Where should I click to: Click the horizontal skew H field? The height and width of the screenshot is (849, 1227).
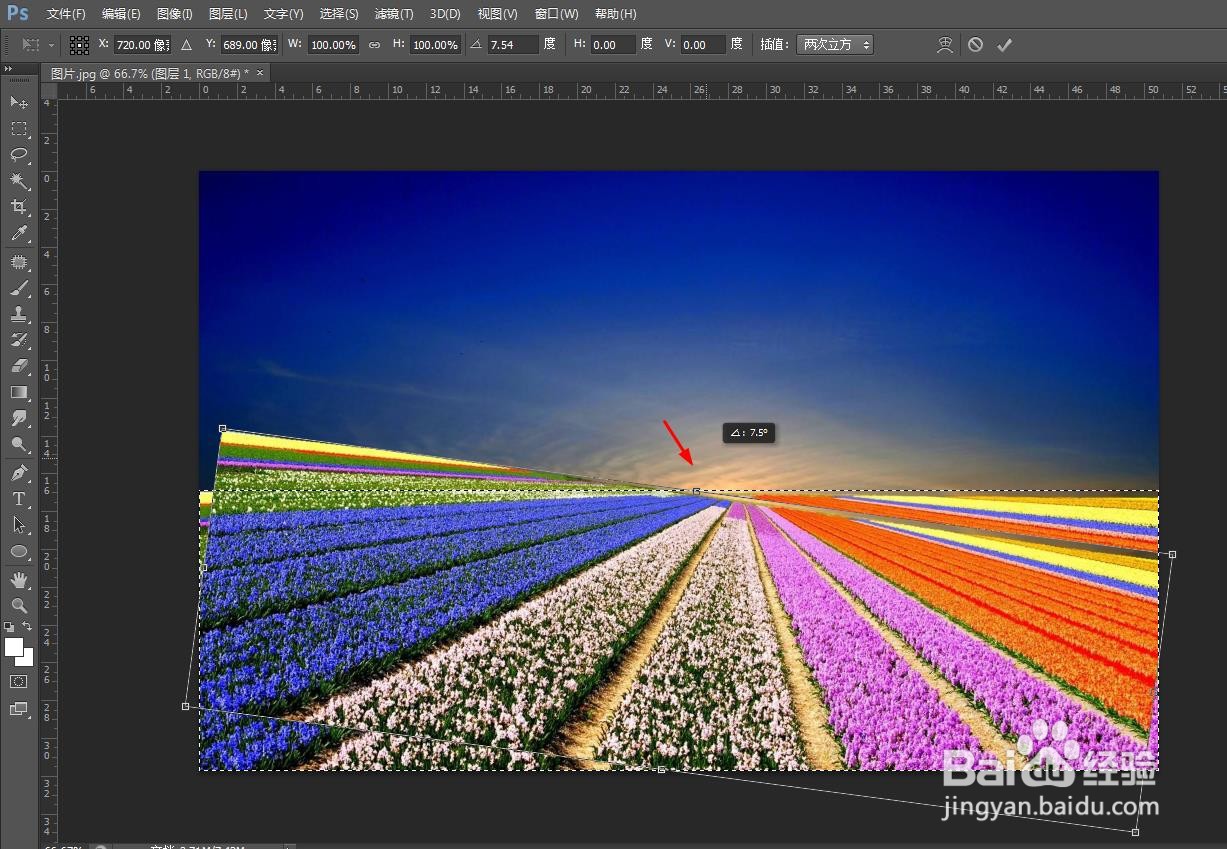[613, 45]
